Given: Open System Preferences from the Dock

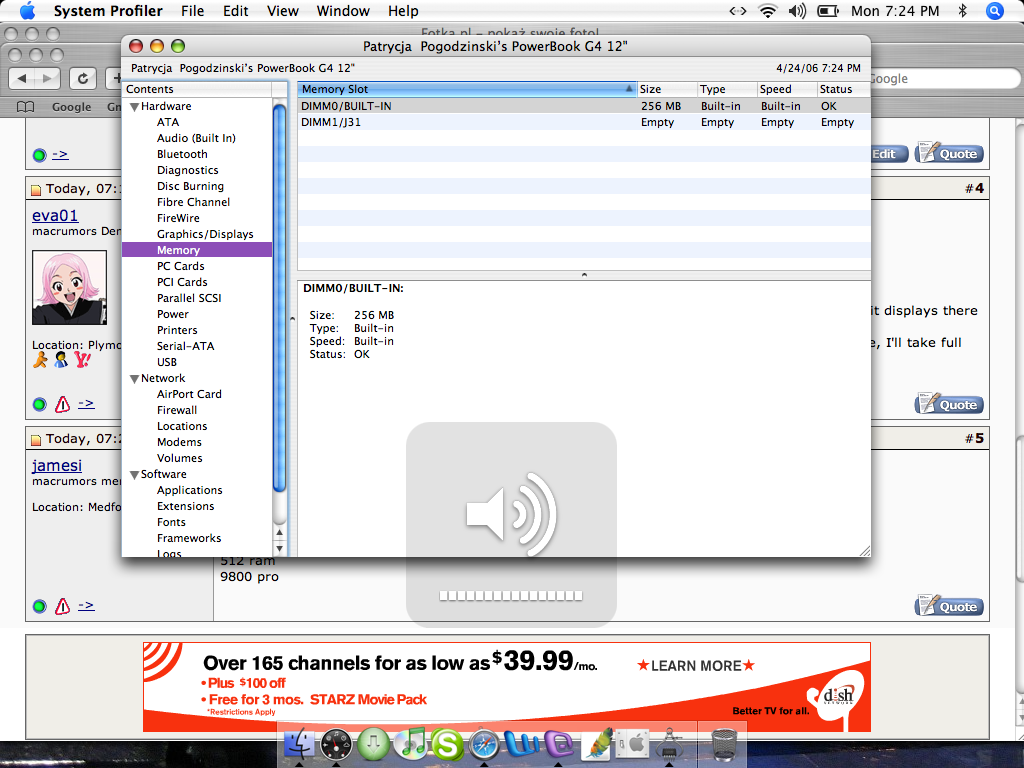Looking at the screenshot, I should tap(632, 744).
